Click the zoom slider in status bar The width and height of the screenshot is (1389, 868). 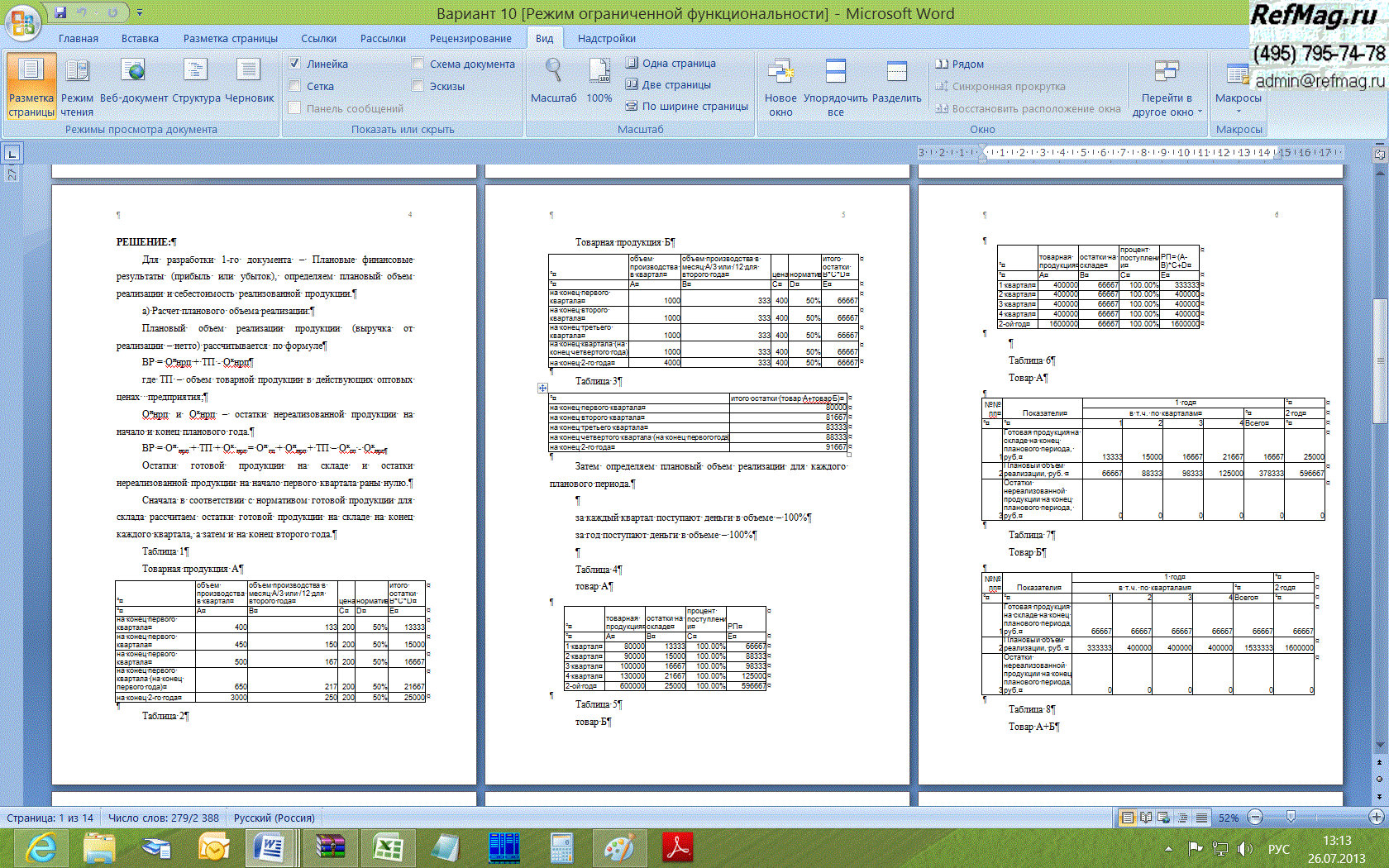click(1291, 818)
